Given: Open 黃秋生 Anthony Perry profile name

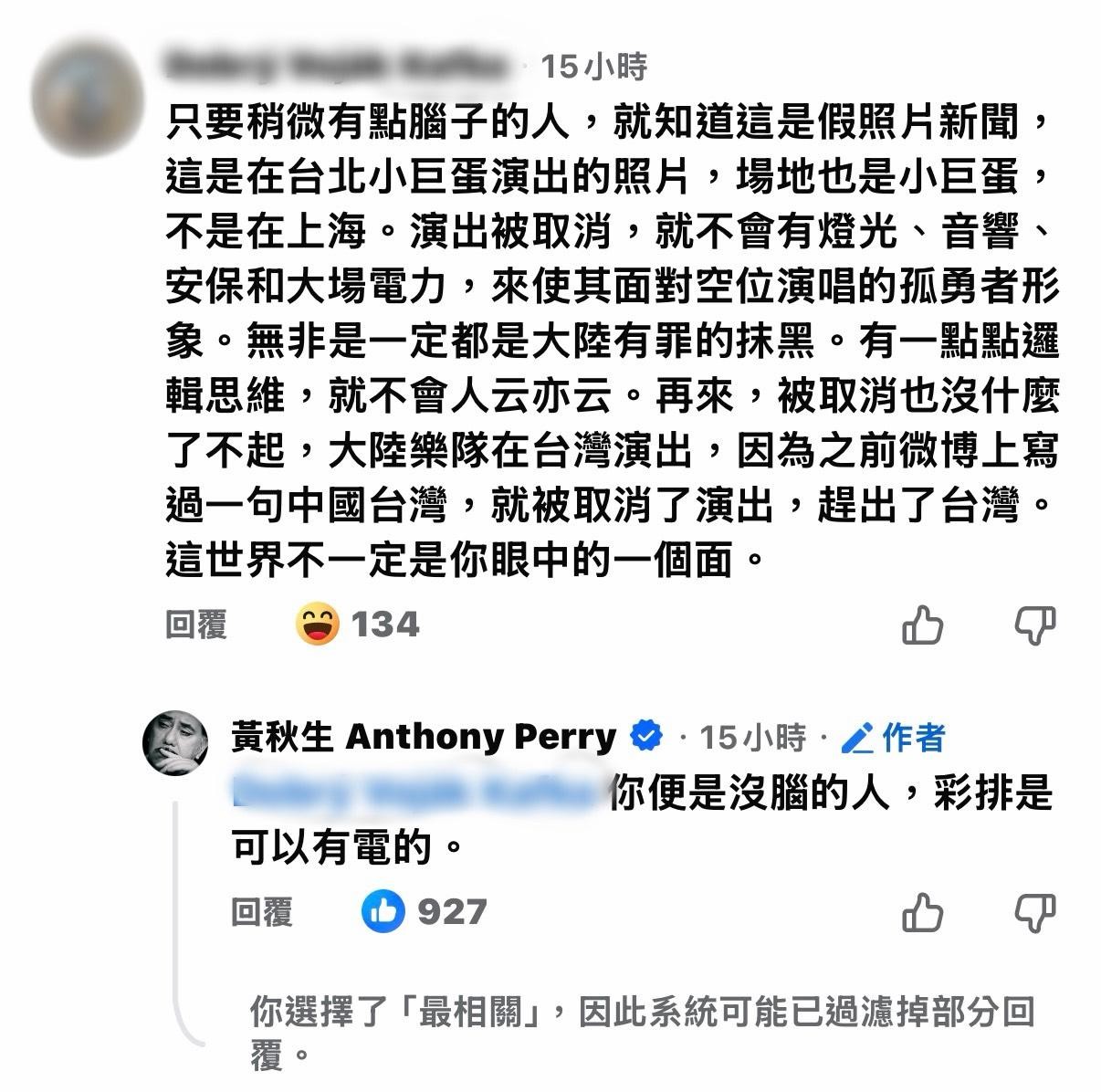Looking at the screenshot, I should coord(424,736).
